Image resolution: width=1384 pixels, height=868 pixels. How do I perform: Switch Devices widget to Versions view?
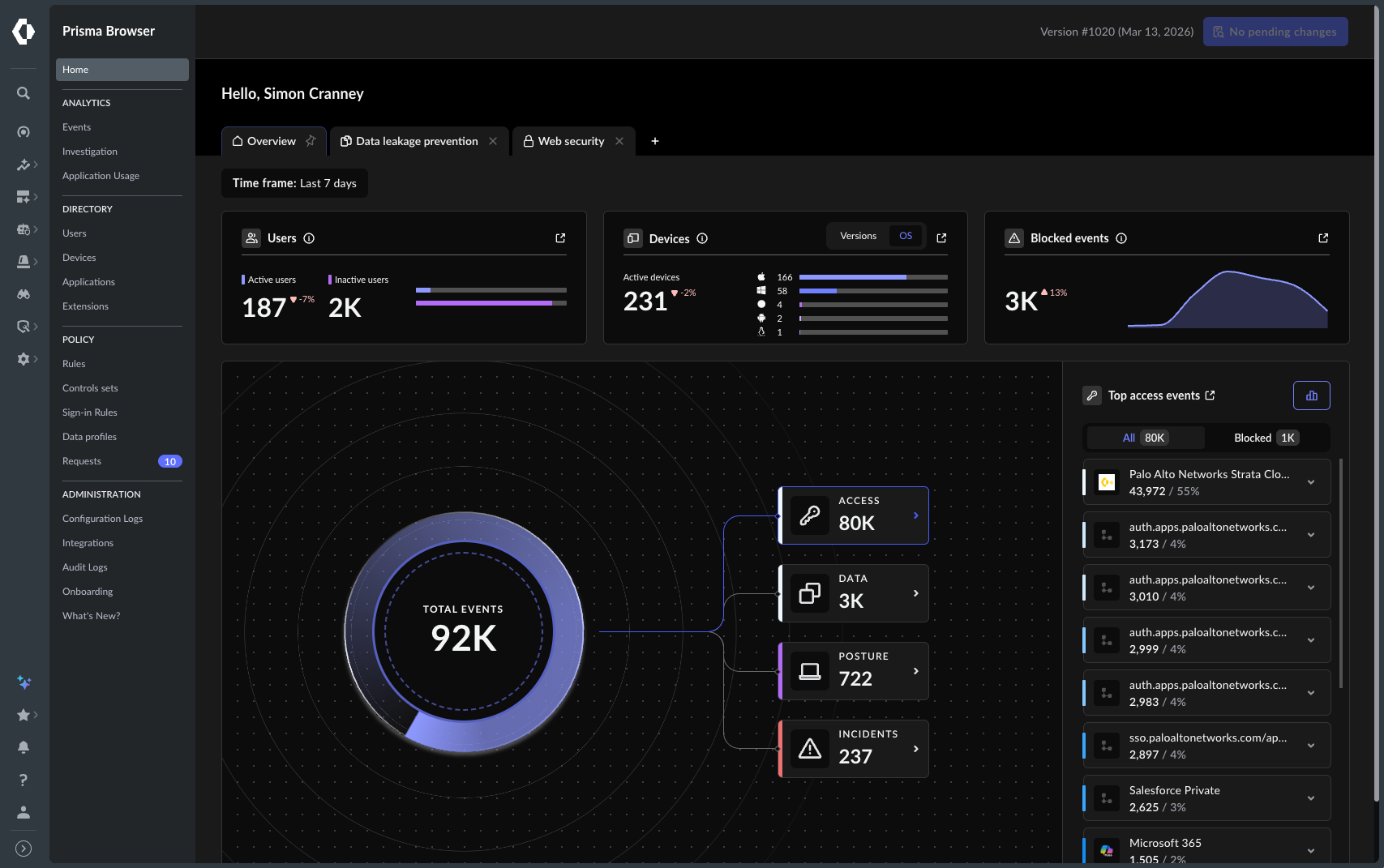point(858,236)
